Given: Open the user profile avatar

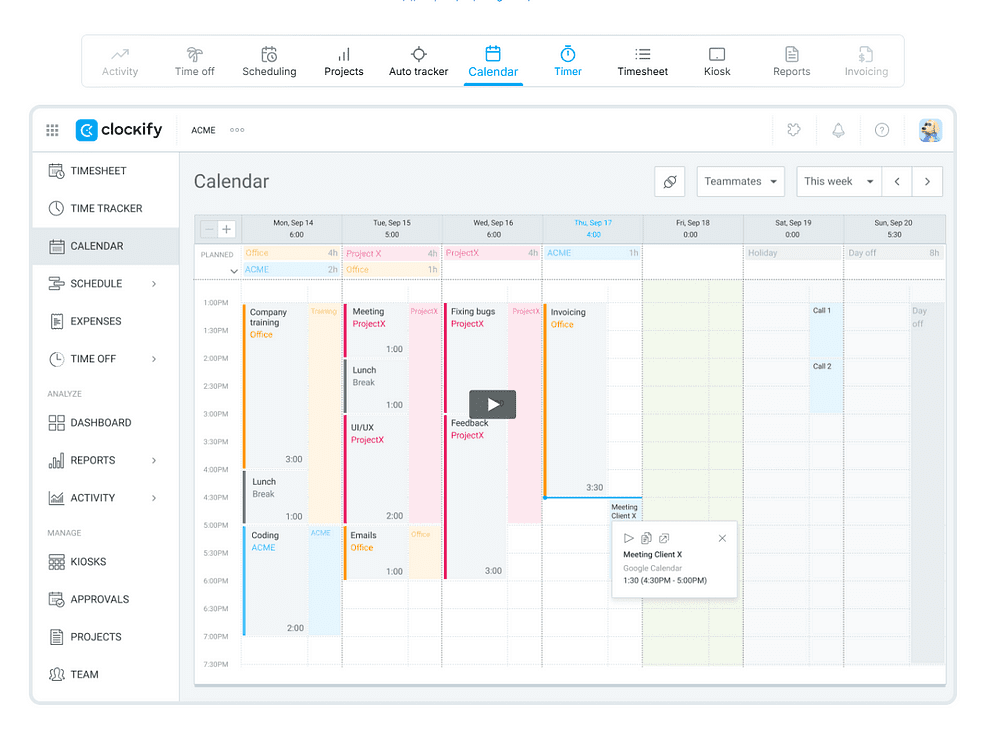Looking at the screenshot, I should (930, 130).
